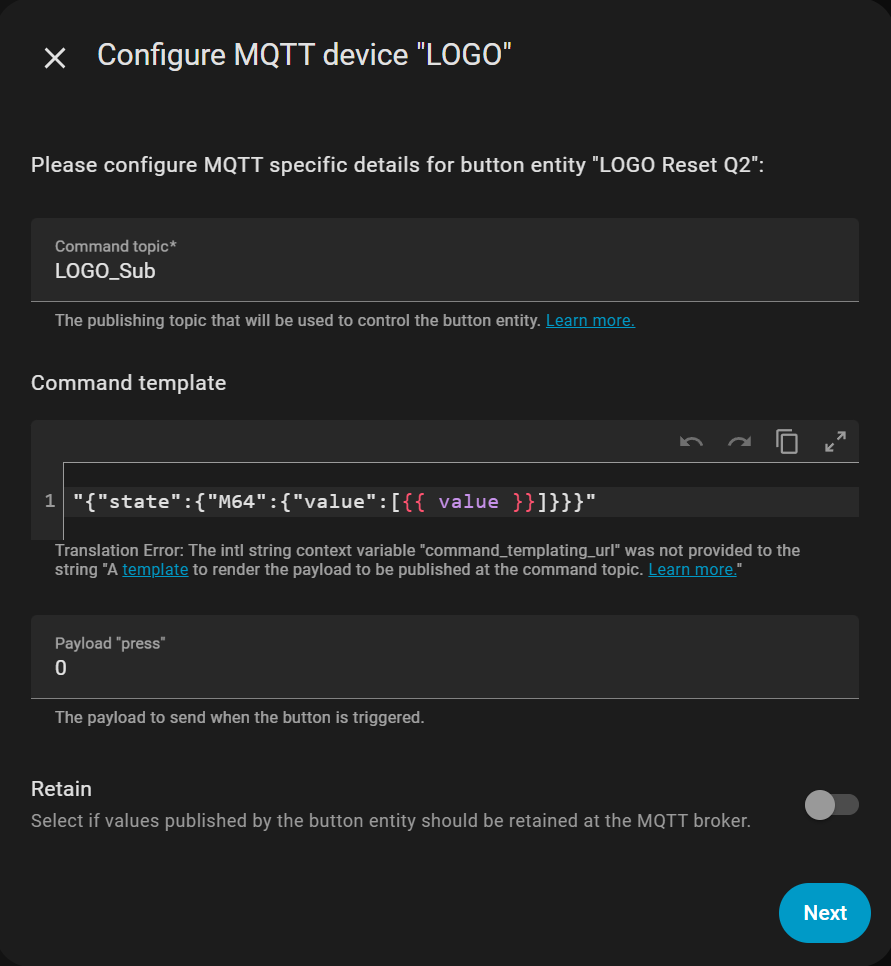The height and width of the screenshot is (966, 891).
Task: Click the Command template heading
Action: (x=129, y=383)
